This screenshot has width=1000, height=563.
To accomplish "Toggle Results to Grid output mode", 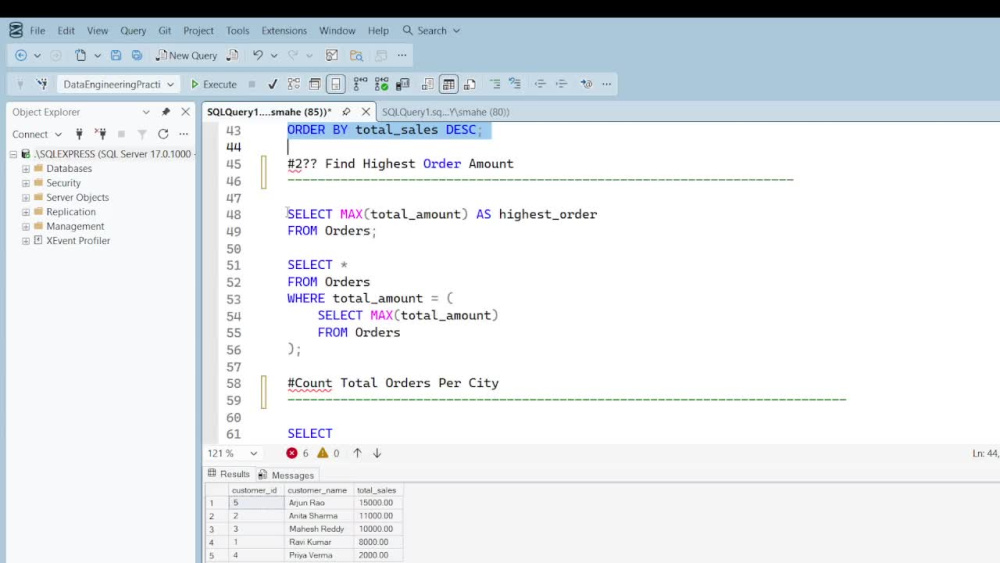I will pos(448,84).
